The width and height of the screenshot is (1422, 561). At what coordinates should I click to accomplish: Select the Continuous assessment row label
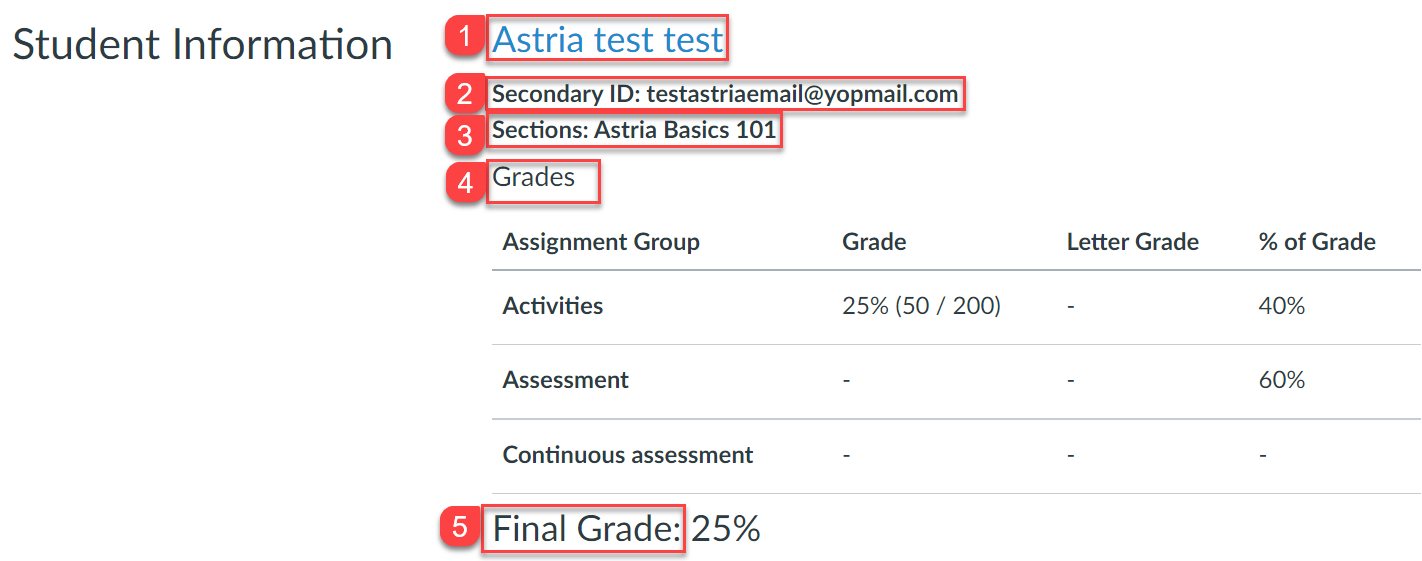click(627, 455)
